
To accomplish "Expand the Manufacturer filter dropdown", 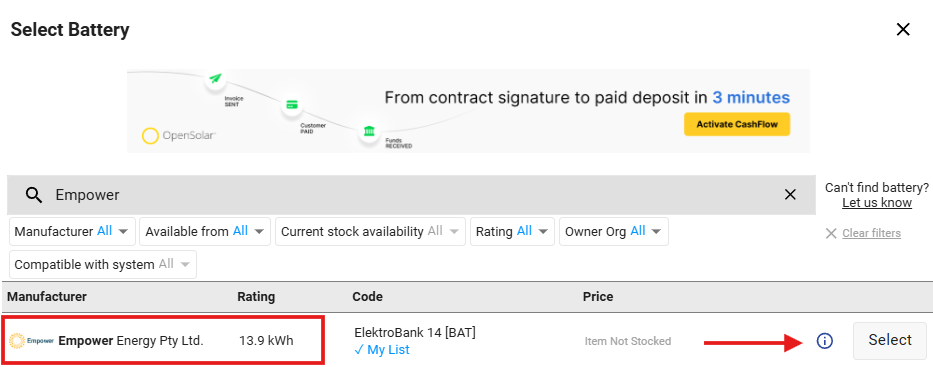I will [x=73, y=231].
